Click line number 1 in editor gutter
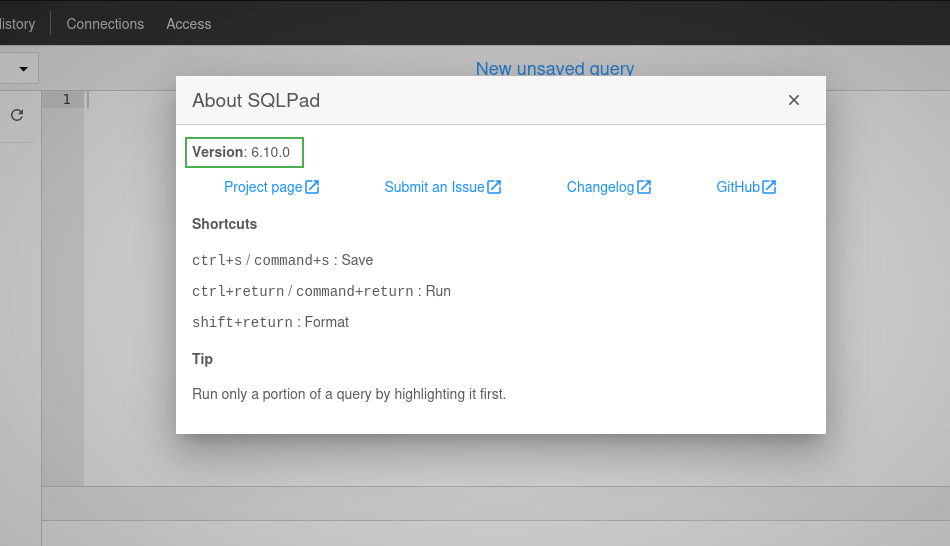The image size is (950, 546). coord(67,99)
